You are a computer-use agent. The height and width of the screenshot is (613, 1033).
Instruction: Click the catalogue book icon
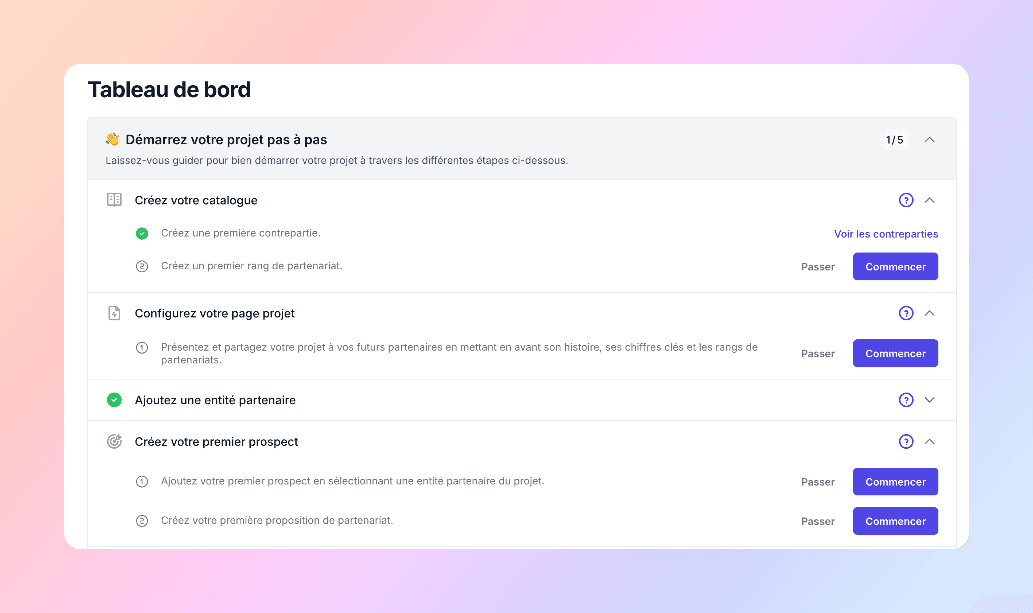point(115,200)
